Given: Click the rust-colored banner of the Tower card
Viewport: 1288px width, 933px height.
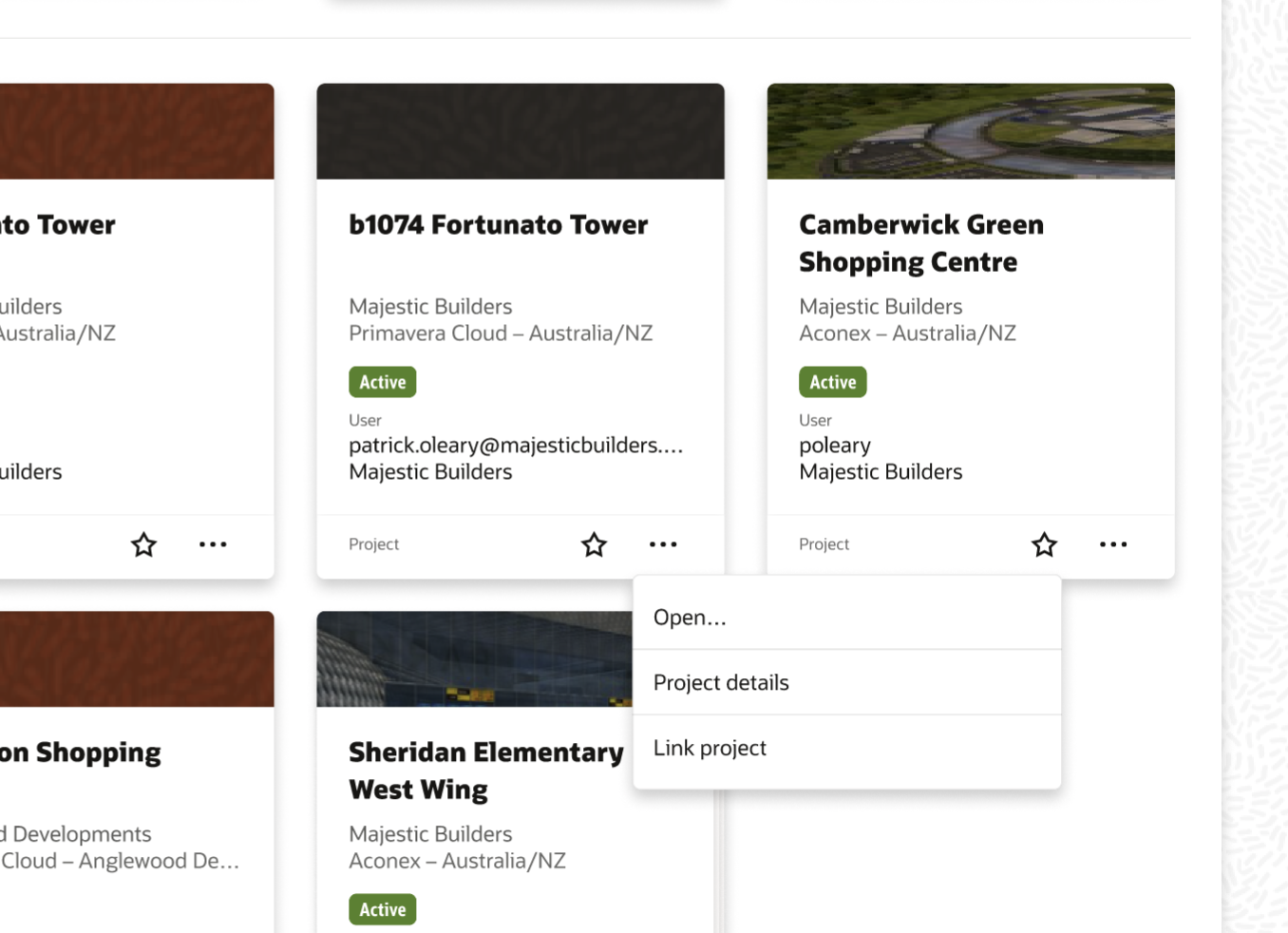Looking at the screenshot, I should [x=137, y=131].
